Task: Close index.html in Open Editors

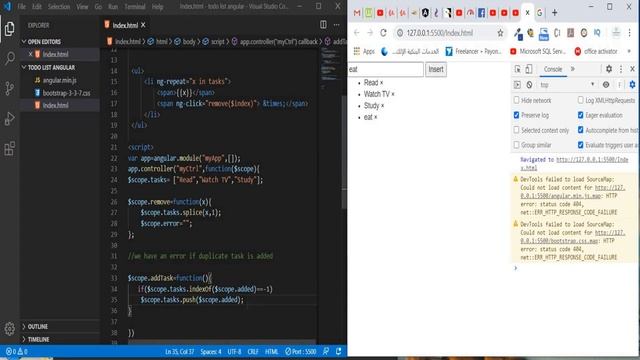Action: click(30, 54)
